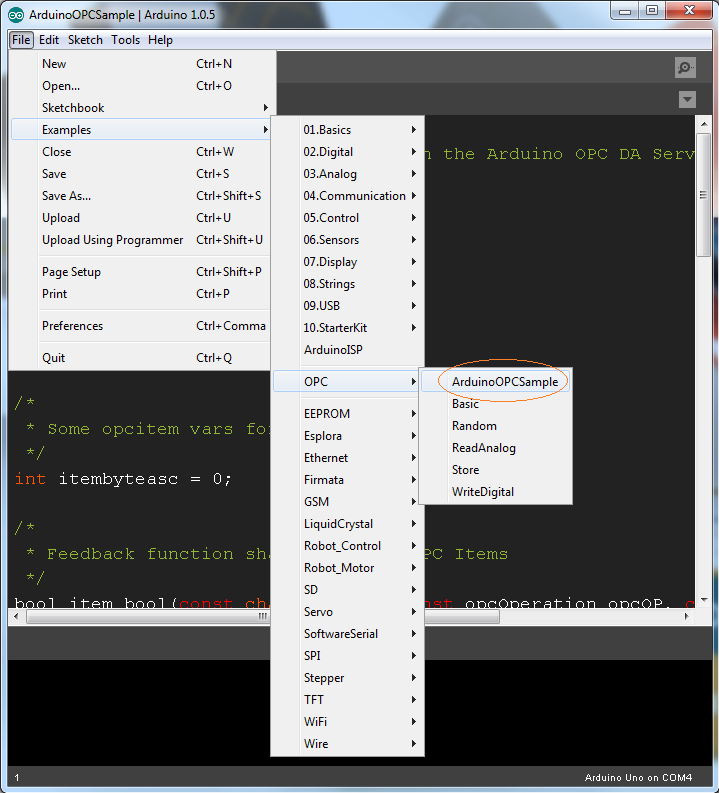Open the ArduinoOPCSample example sketch
This screenshot has width=719, height=793.
[496, 382]
